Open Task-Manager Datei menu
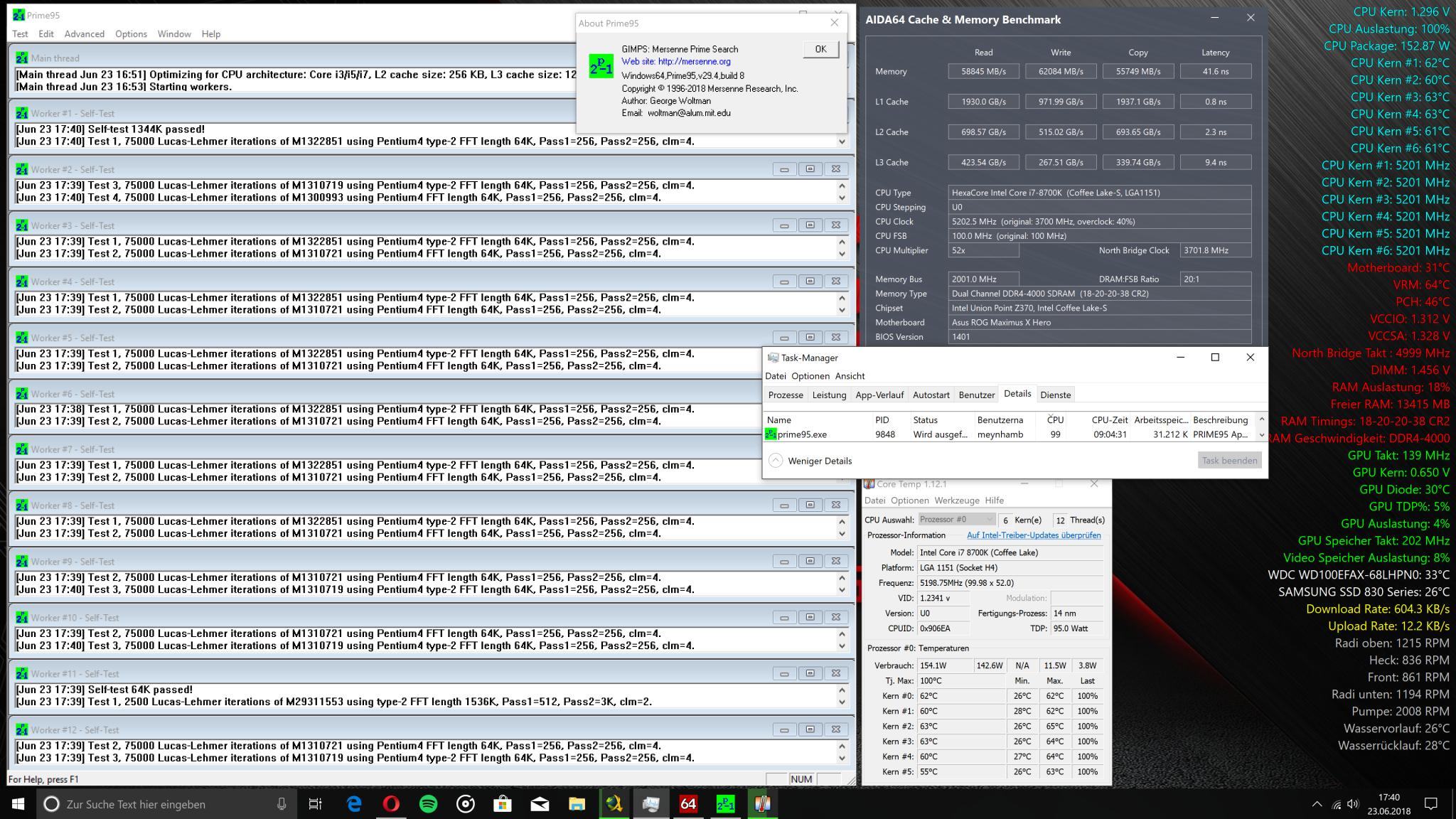The width and height of the screenshot is (1456, 819). (x=776, y=376)
